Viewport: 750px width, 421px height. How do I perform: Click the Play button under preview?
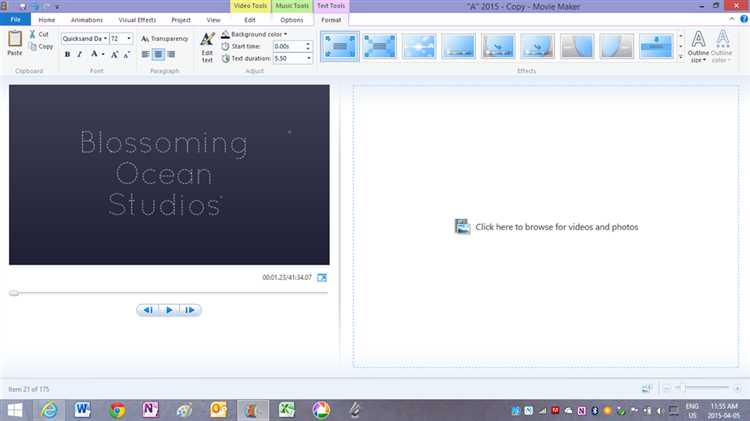(169, 310)
